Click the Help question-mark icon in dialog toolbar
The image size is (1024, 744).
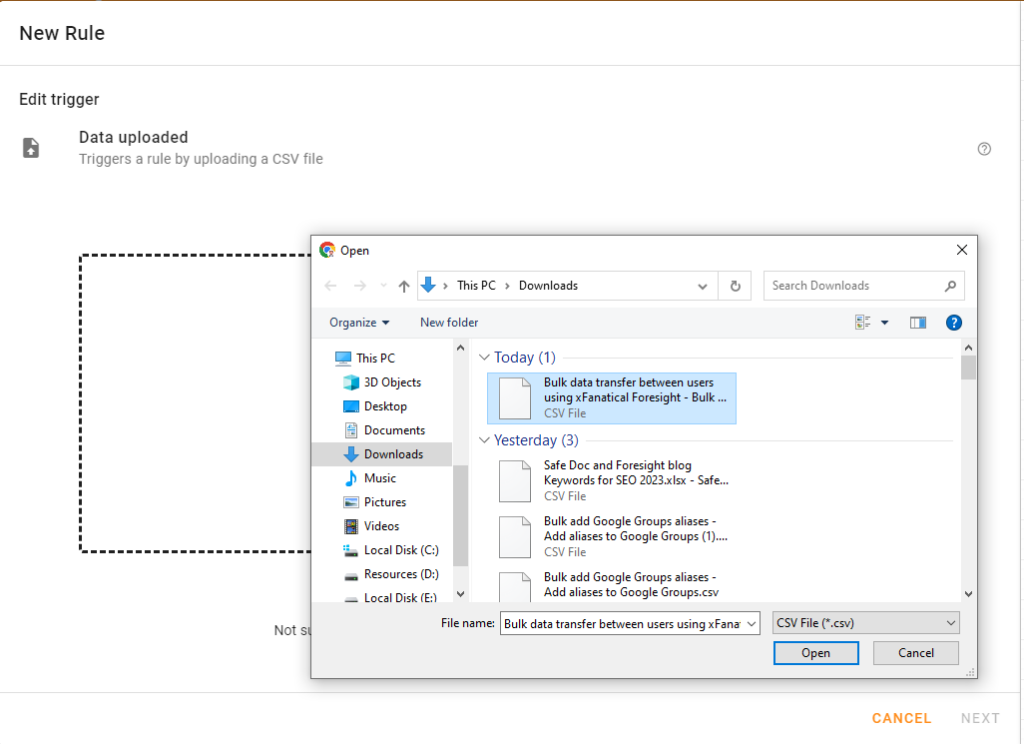pyautogui.click(x=953, y=322)
